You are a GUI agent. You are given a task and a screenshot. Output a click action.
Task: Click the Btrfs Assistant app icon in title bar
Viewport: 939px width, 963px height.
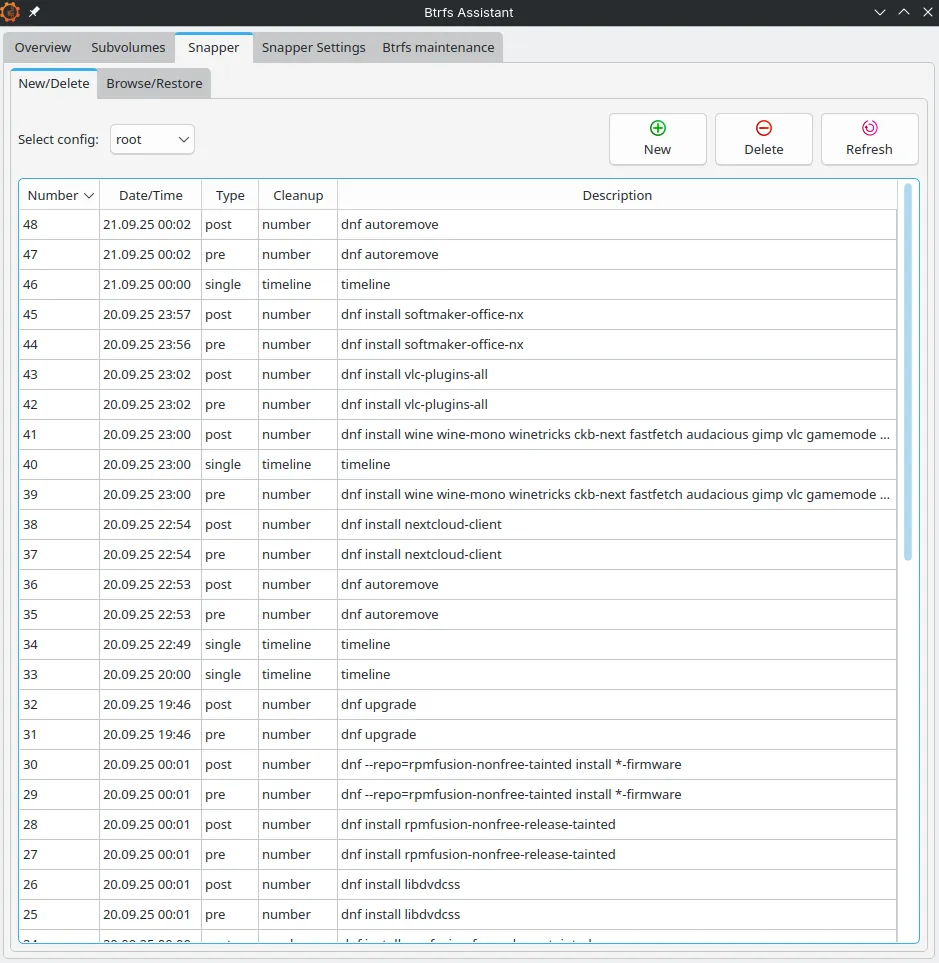tap(11, 12)
